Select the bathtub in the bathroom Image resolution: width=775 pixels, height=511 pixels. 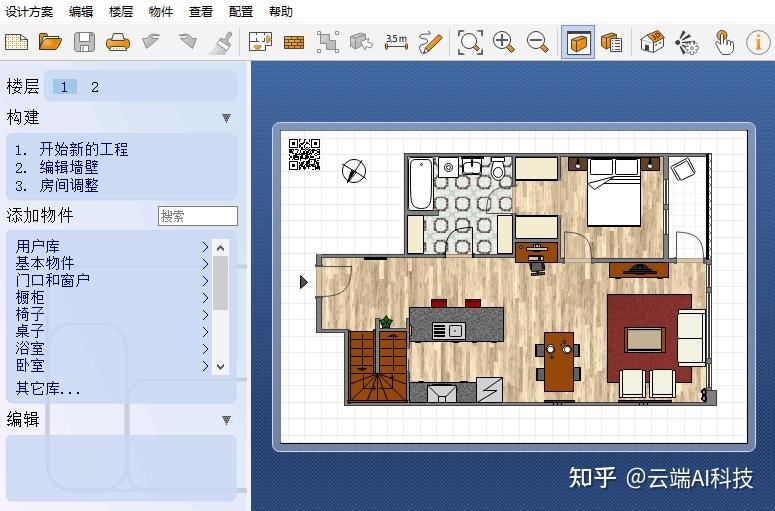click(x=421, y=184)
